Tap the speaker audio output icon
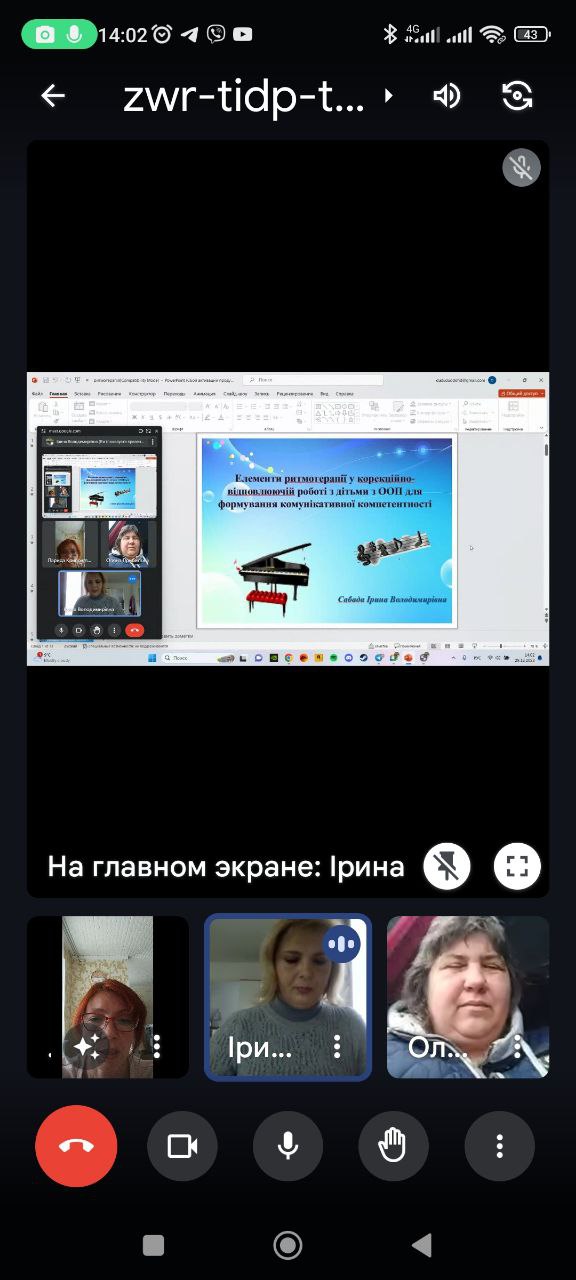Viewport: 576px width, 1280px height. tap(447, 96)
